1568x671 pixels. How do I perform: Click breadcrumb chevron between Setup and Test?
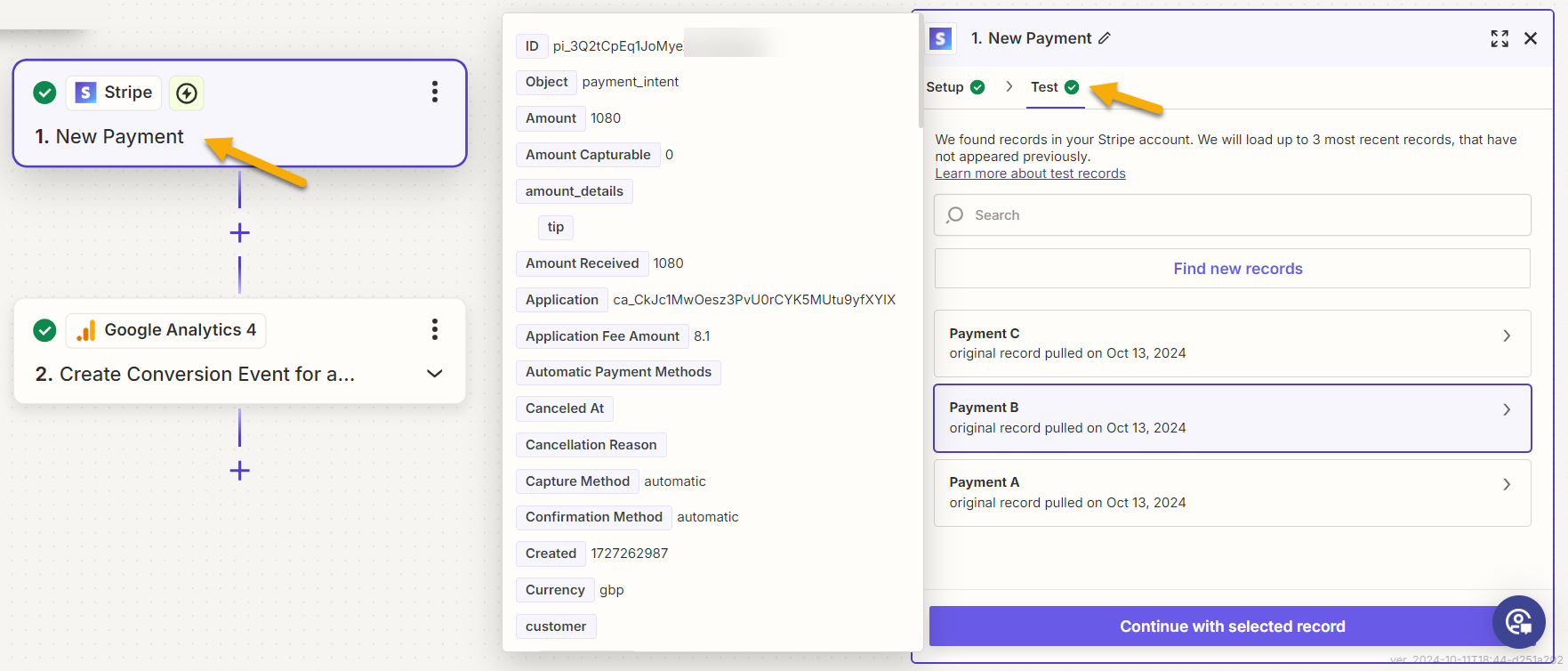(x=1009, y=86)
